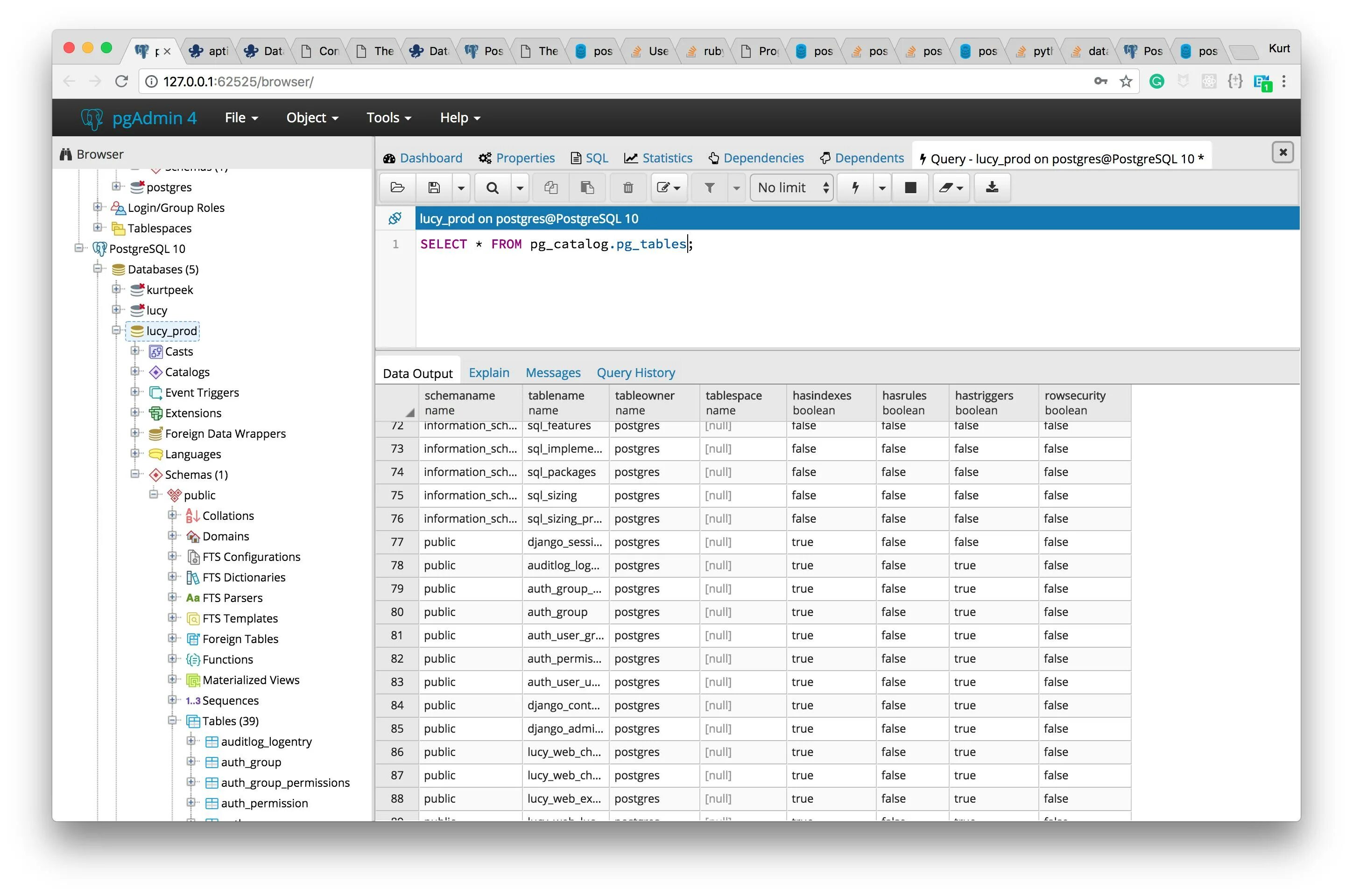Click the Stop query square button
The height and width of the screenshot is (896, 1353).
910,188
